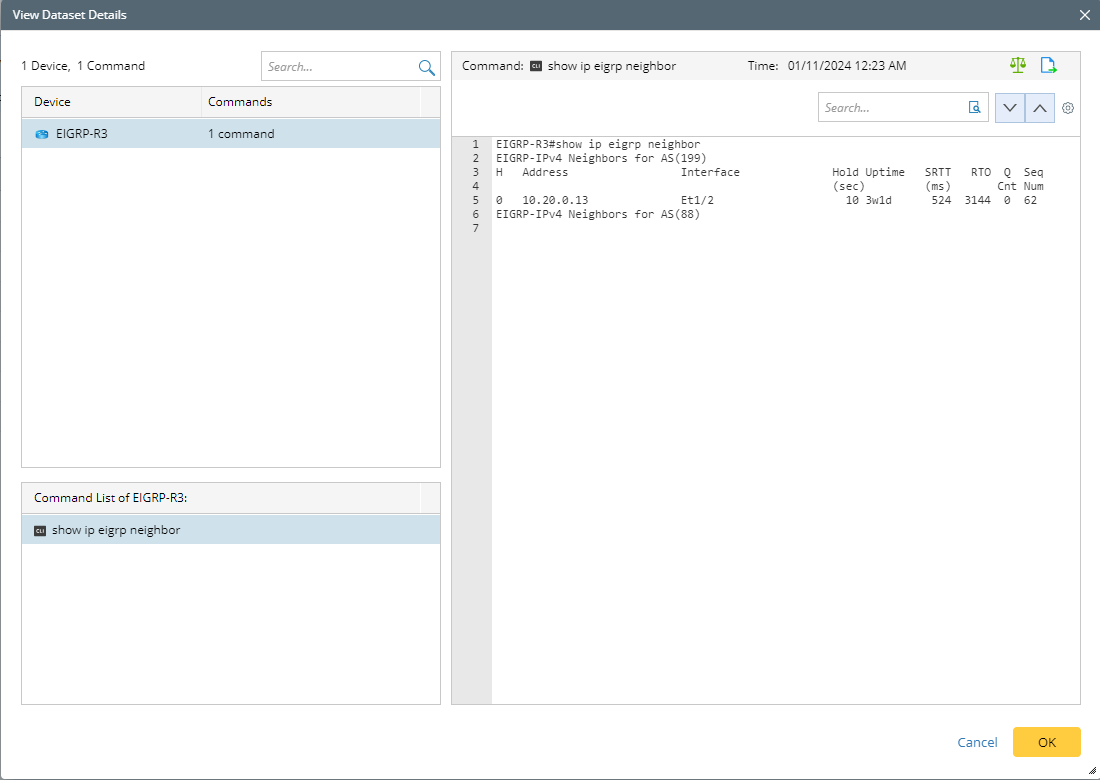Click the router icon beside EIGRP-R3

(x=42, y=134)
